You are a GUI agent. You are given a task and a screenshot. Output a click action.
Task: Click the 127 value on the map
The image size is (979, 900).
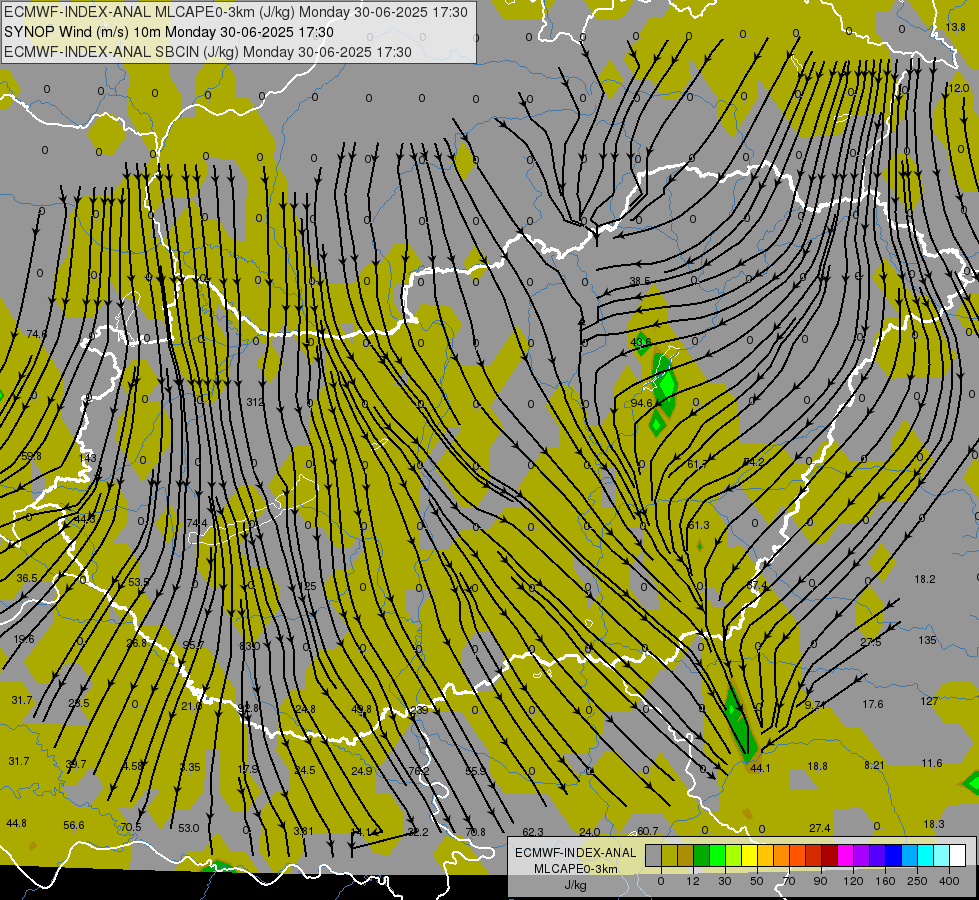929,701
